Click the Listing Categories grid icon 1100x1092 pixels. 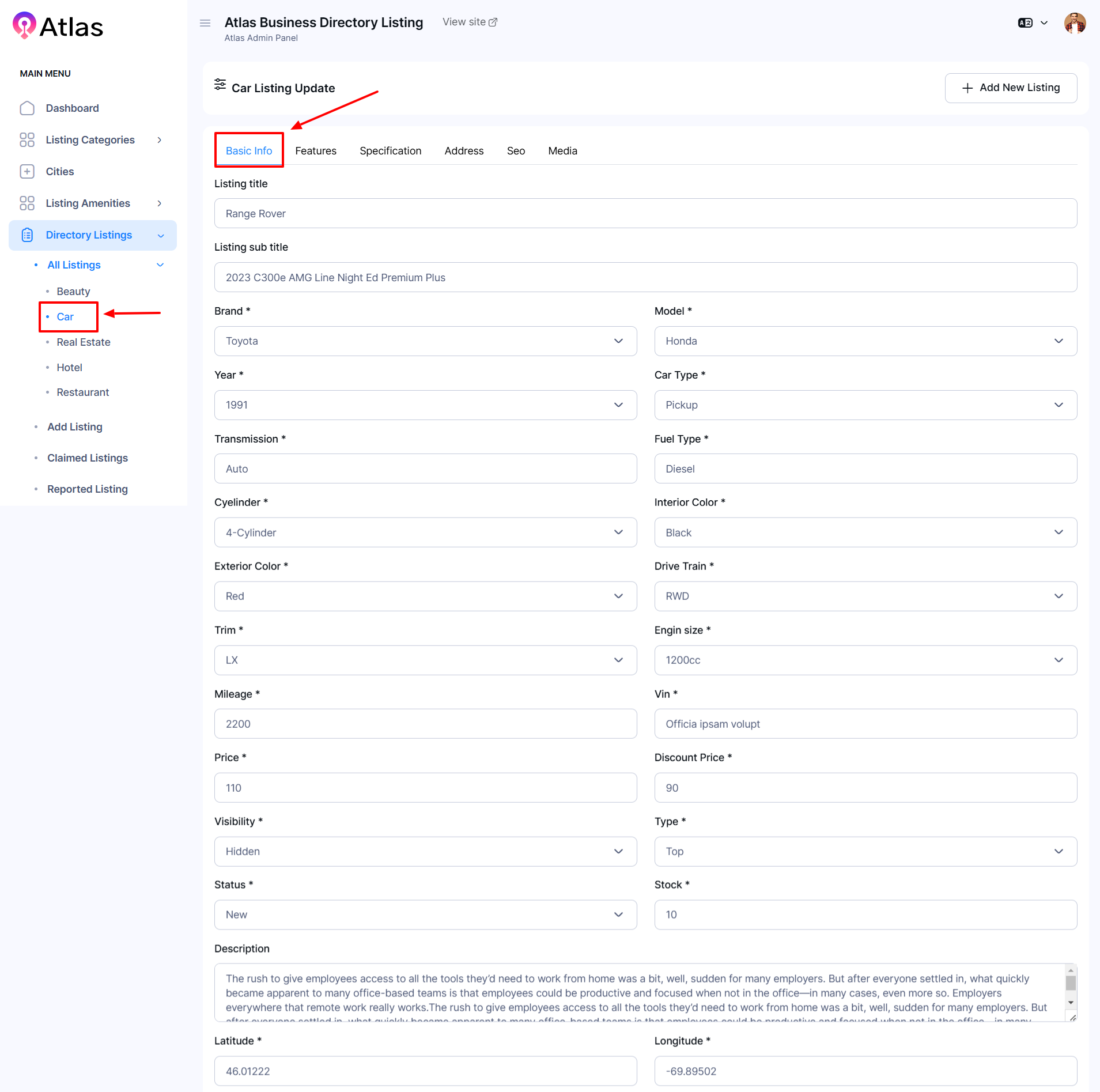[27, 140]
